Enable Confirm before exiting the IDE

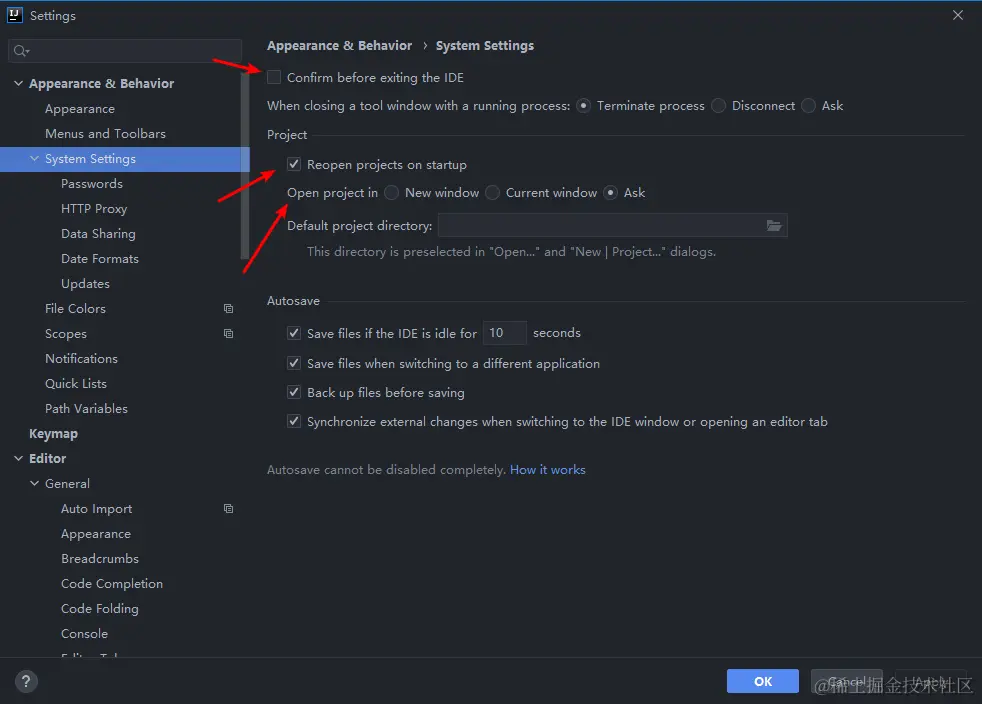pos(274,78)
